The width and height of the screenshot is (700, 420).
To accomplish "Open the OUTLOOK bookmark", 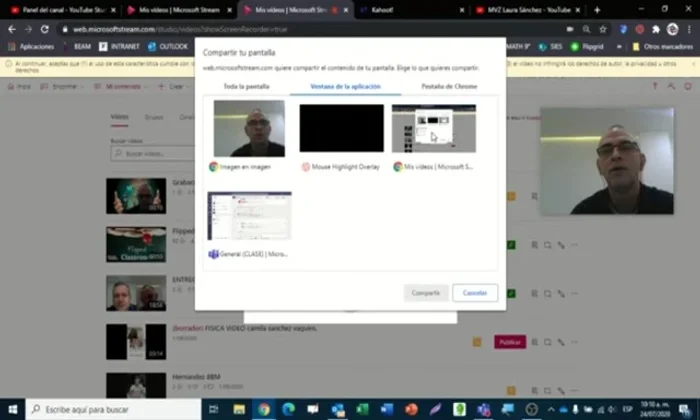I will 168,46.
